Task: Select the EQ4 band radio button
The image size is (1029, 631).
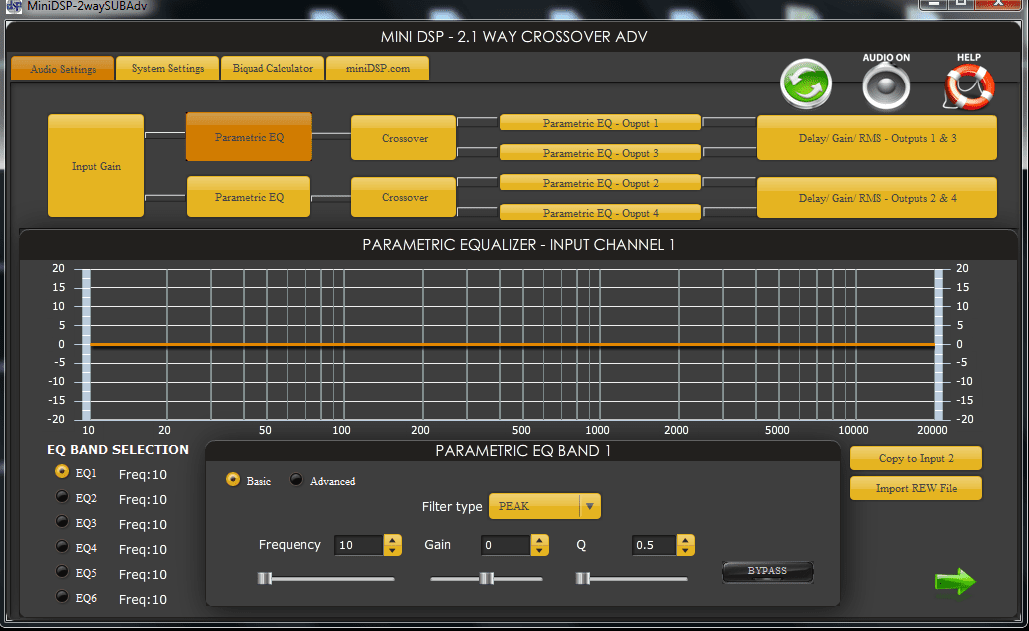Action: coord(62,546)
